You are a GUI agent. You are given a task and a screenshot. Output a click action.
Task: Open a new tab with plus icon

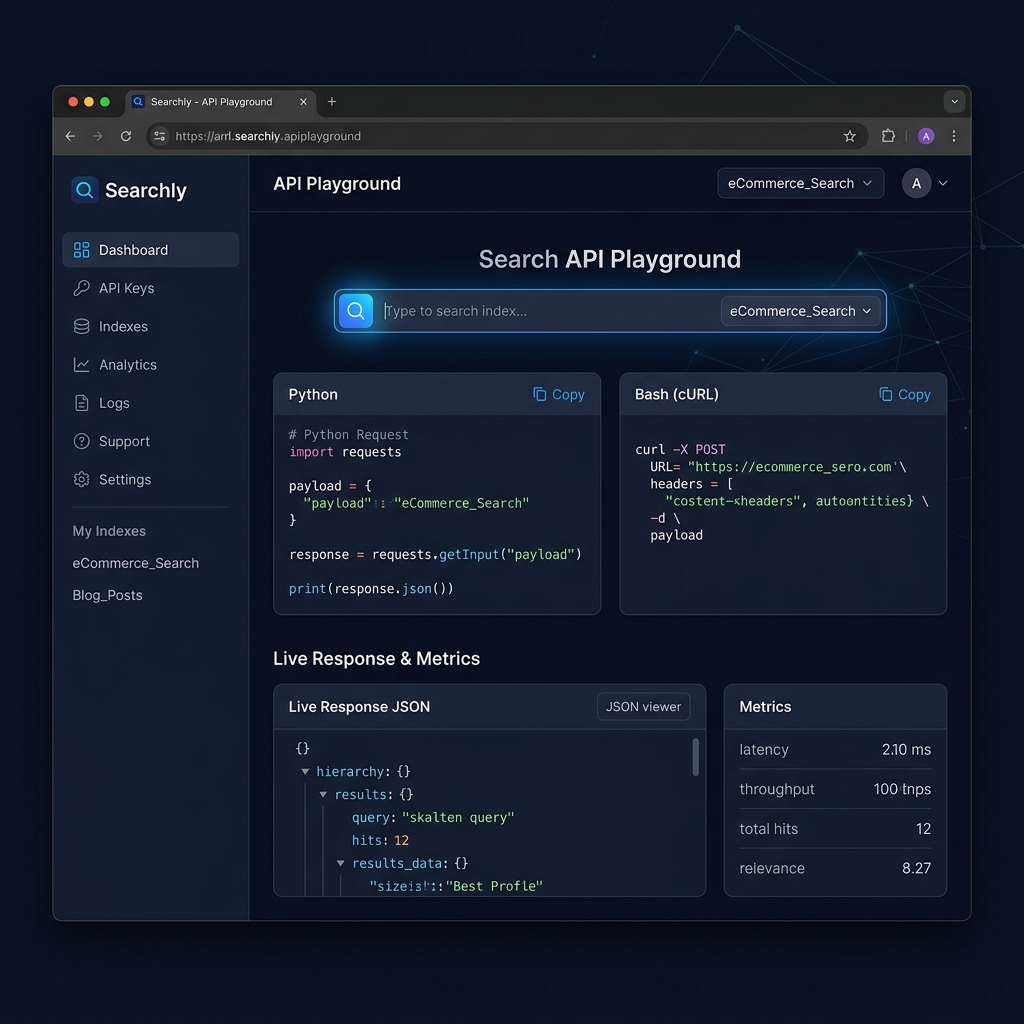tap(332, 101)
